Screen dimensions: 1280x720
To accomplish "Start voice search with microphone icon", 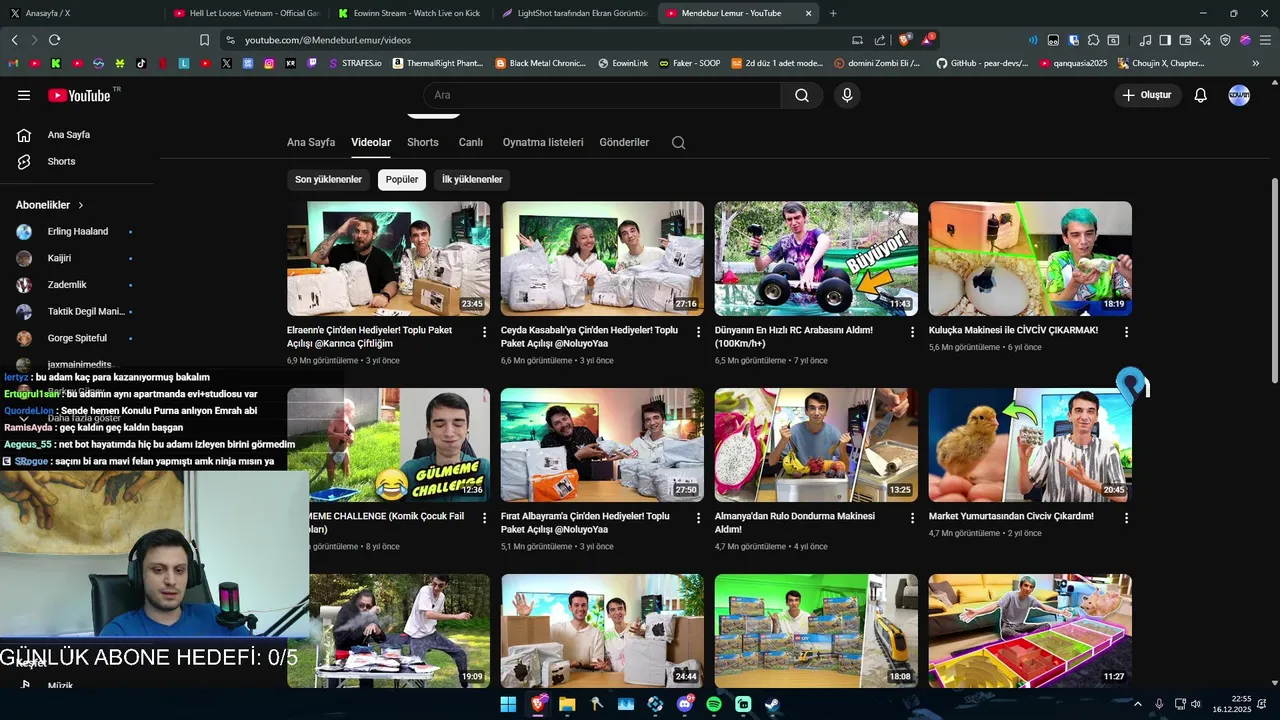I will pyautogui.click(x=847, y=95).
